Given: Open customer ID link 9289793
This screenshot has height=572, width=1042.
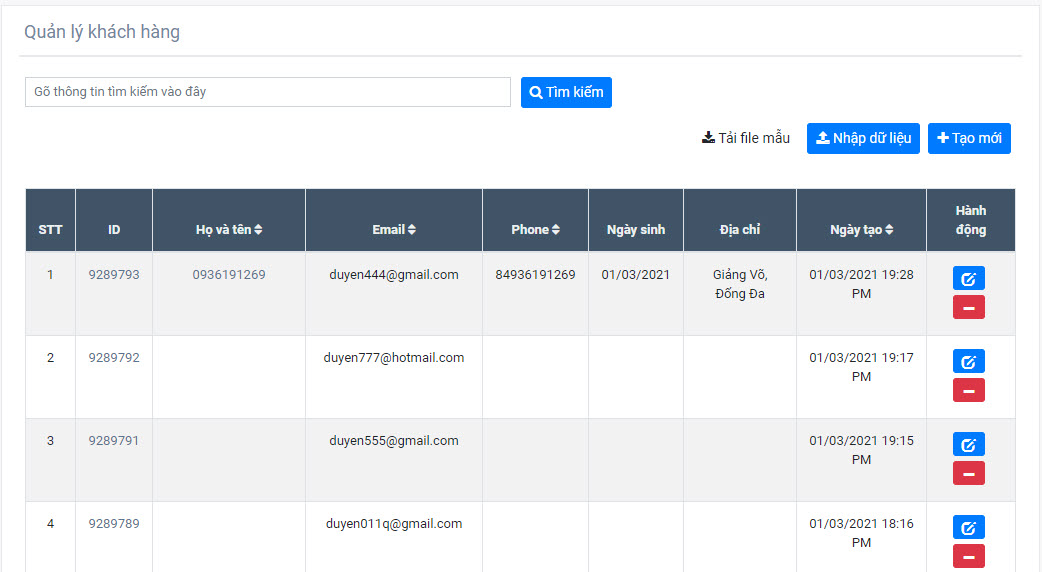Looking at the screenshot, I should point(114,275).
